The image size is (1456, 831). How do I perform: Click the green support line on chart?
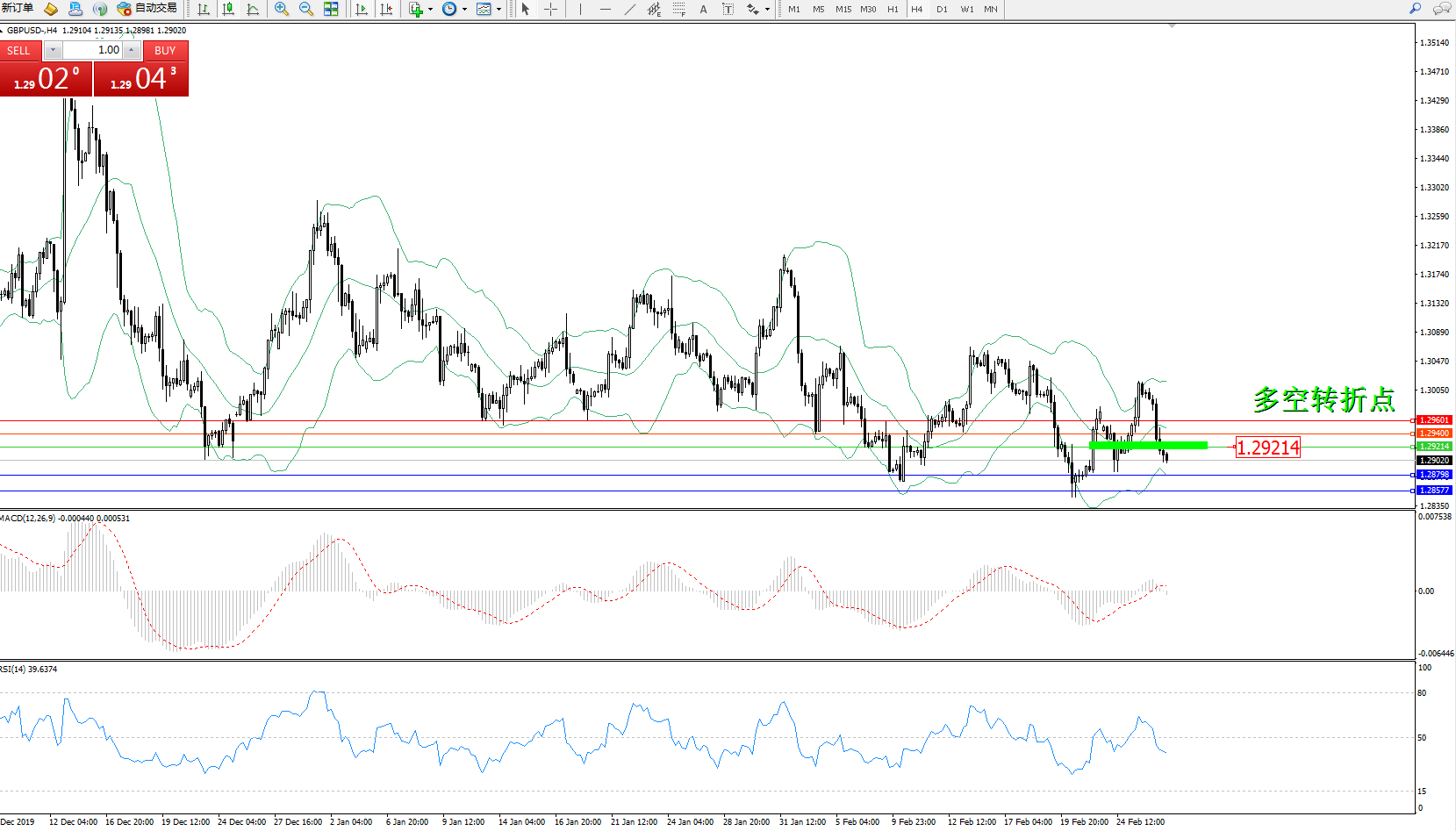tap(1148, 446)
